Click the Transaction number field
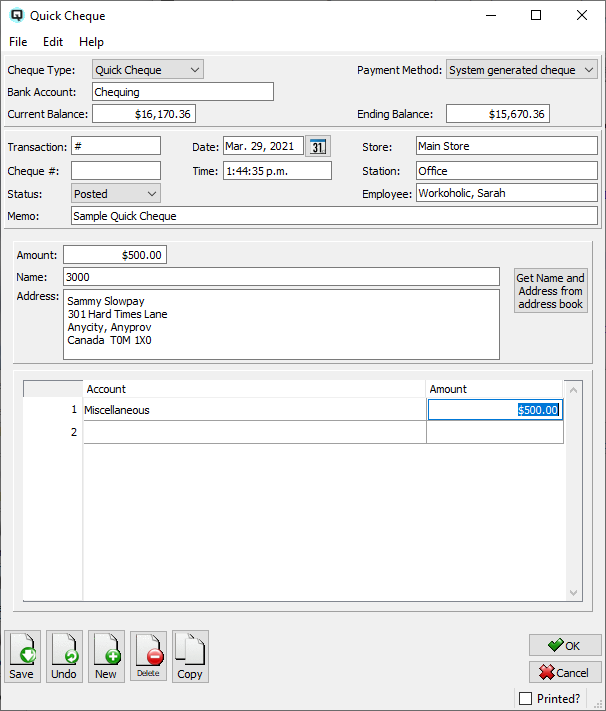 [116, 146]
